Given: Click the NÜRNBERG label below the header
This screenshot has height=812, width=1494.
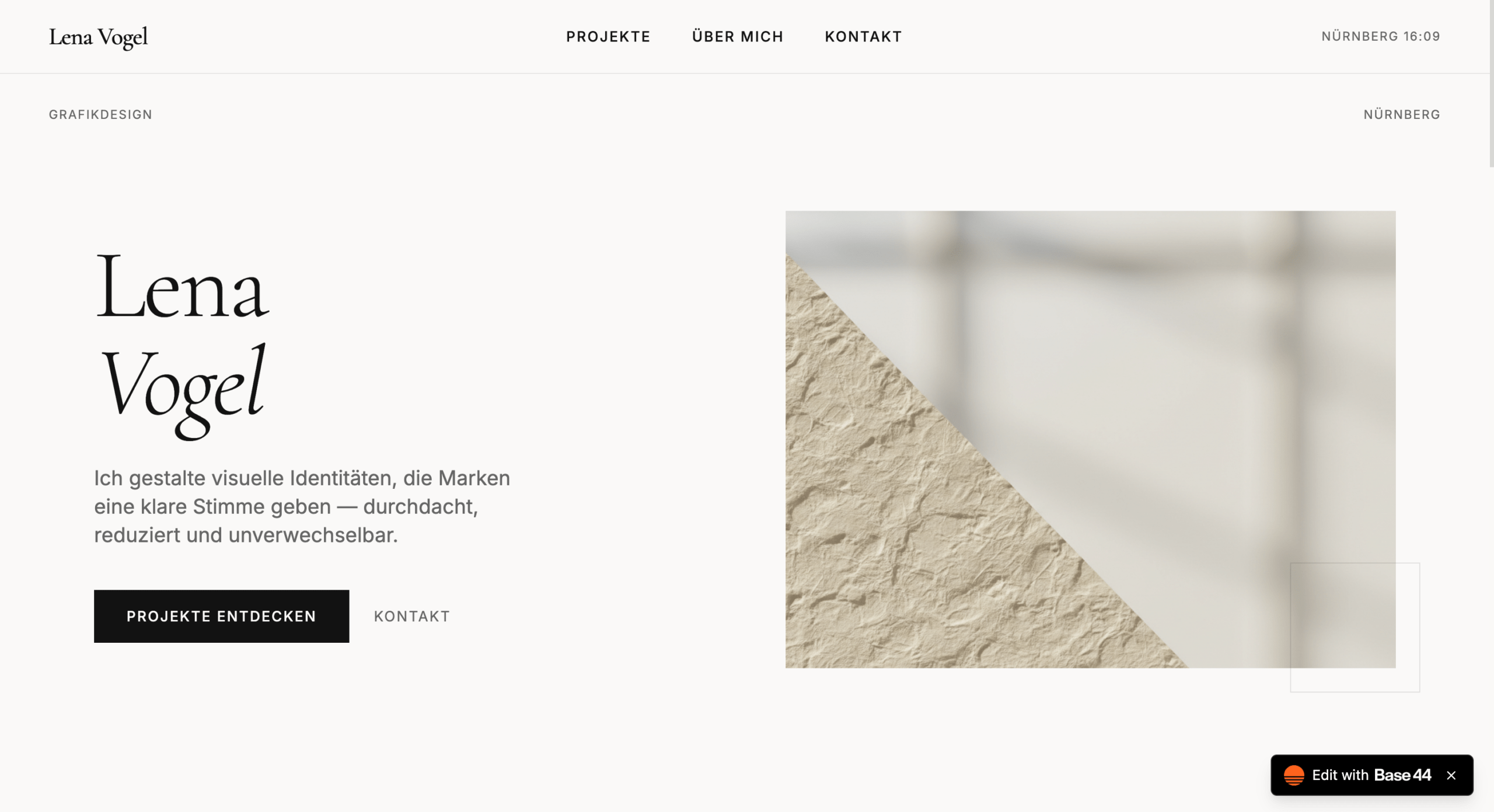Looking at the screenshot, I should coord(1402,114).
